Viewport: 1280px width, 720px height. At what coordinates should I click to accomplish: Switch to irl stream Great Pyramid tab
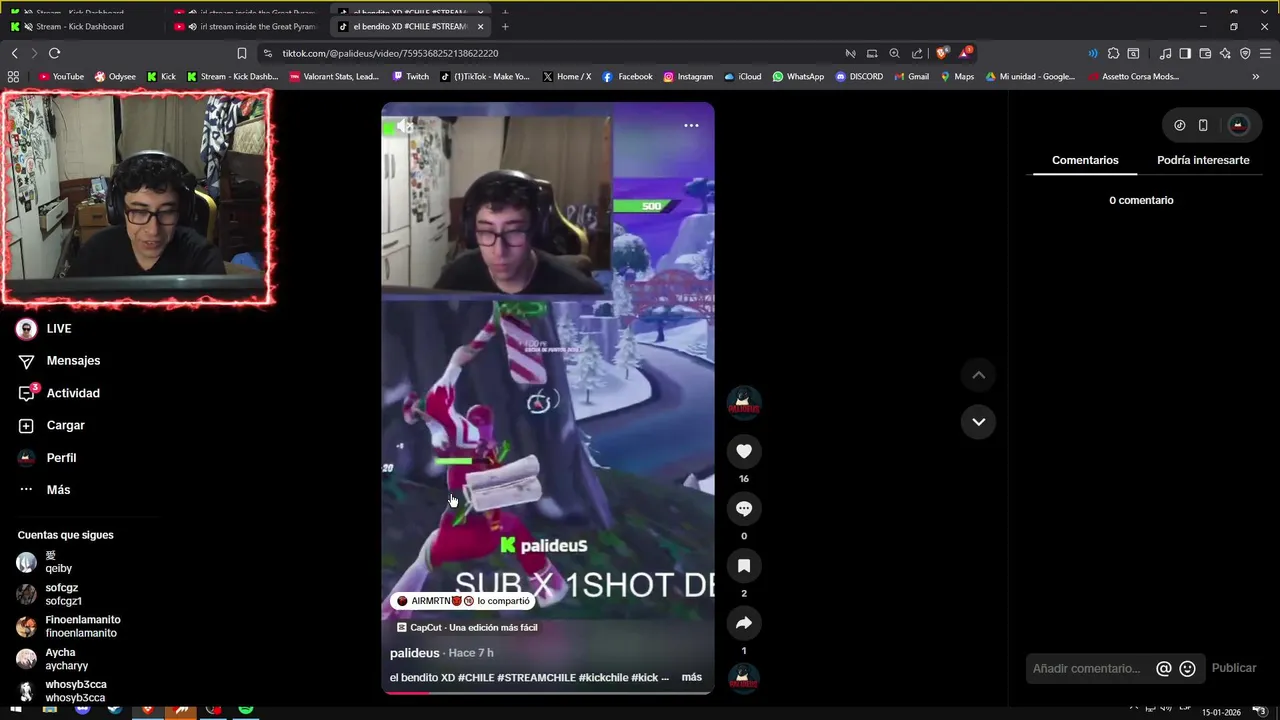click(x=250, y=26)
